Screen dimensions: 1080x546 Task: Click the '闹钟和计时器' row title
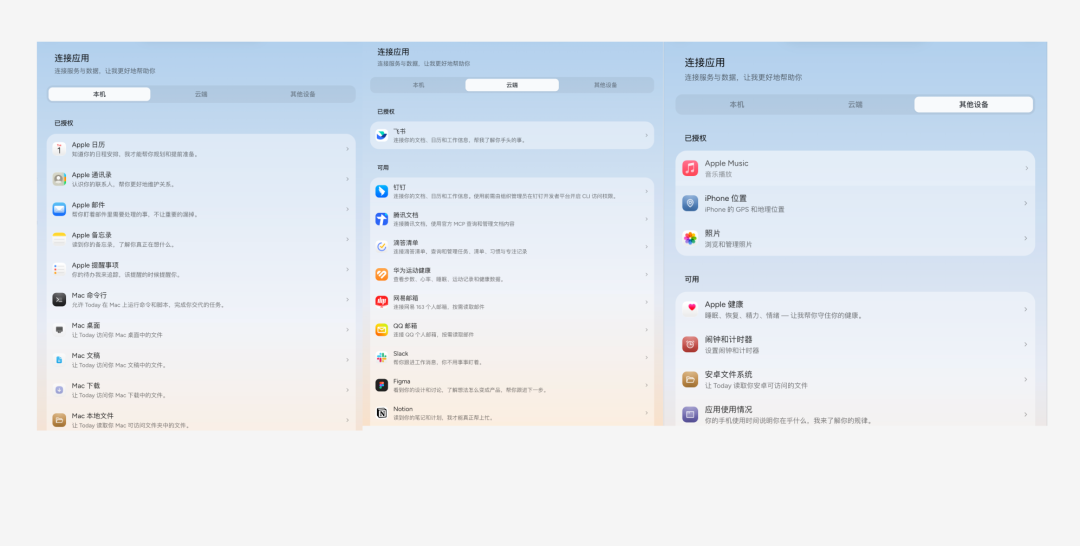(728, 339)
